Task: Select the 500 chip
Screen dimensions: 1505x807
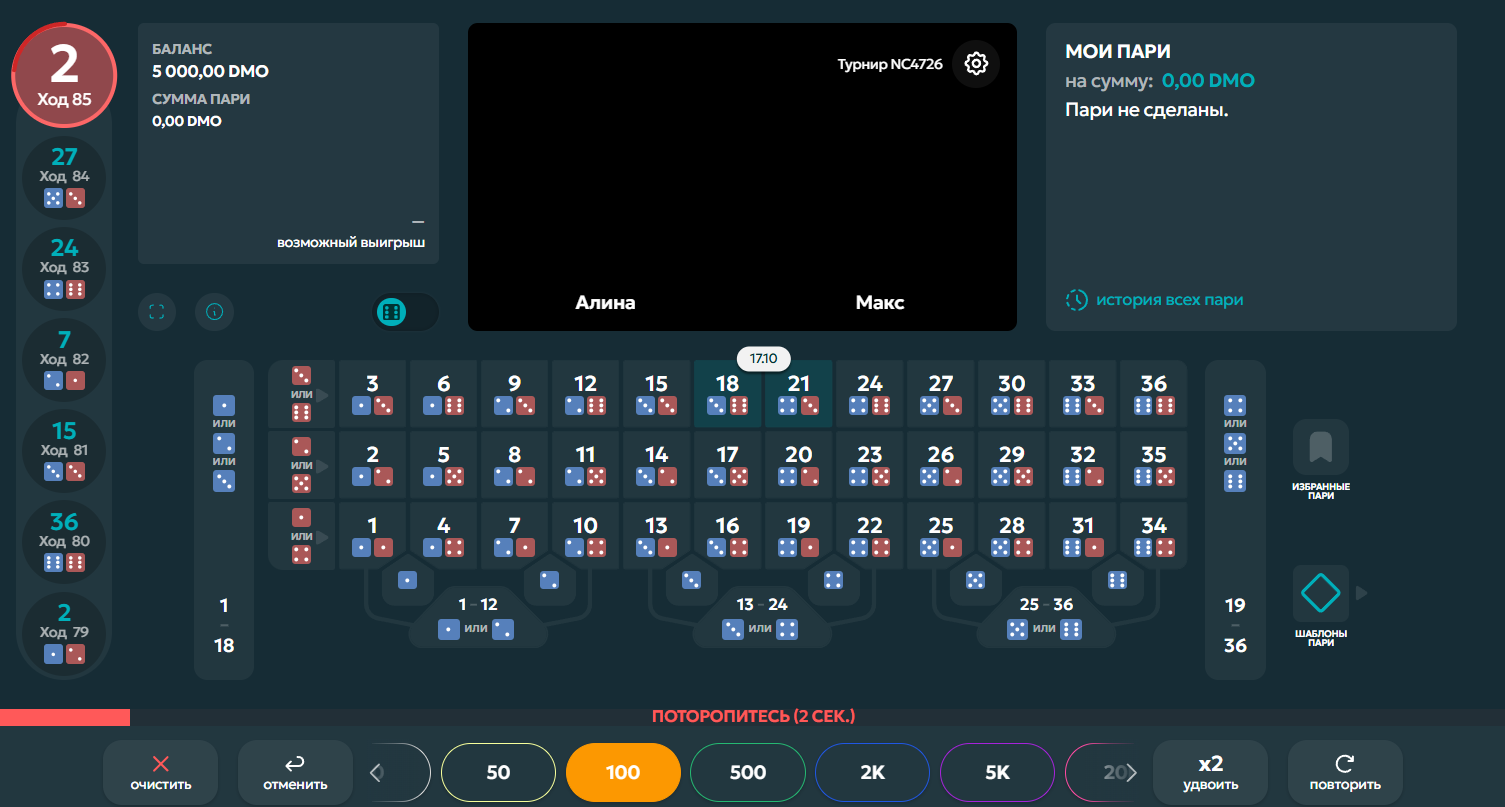Action: coord(748,772)
